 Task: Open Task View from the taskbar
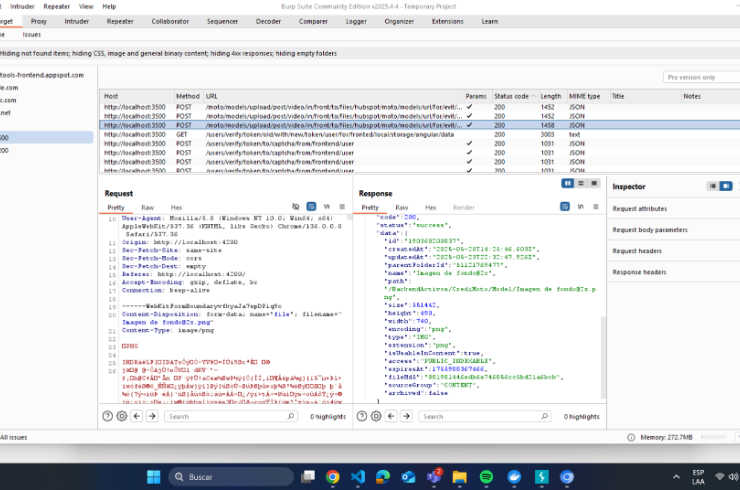point(308,477)
